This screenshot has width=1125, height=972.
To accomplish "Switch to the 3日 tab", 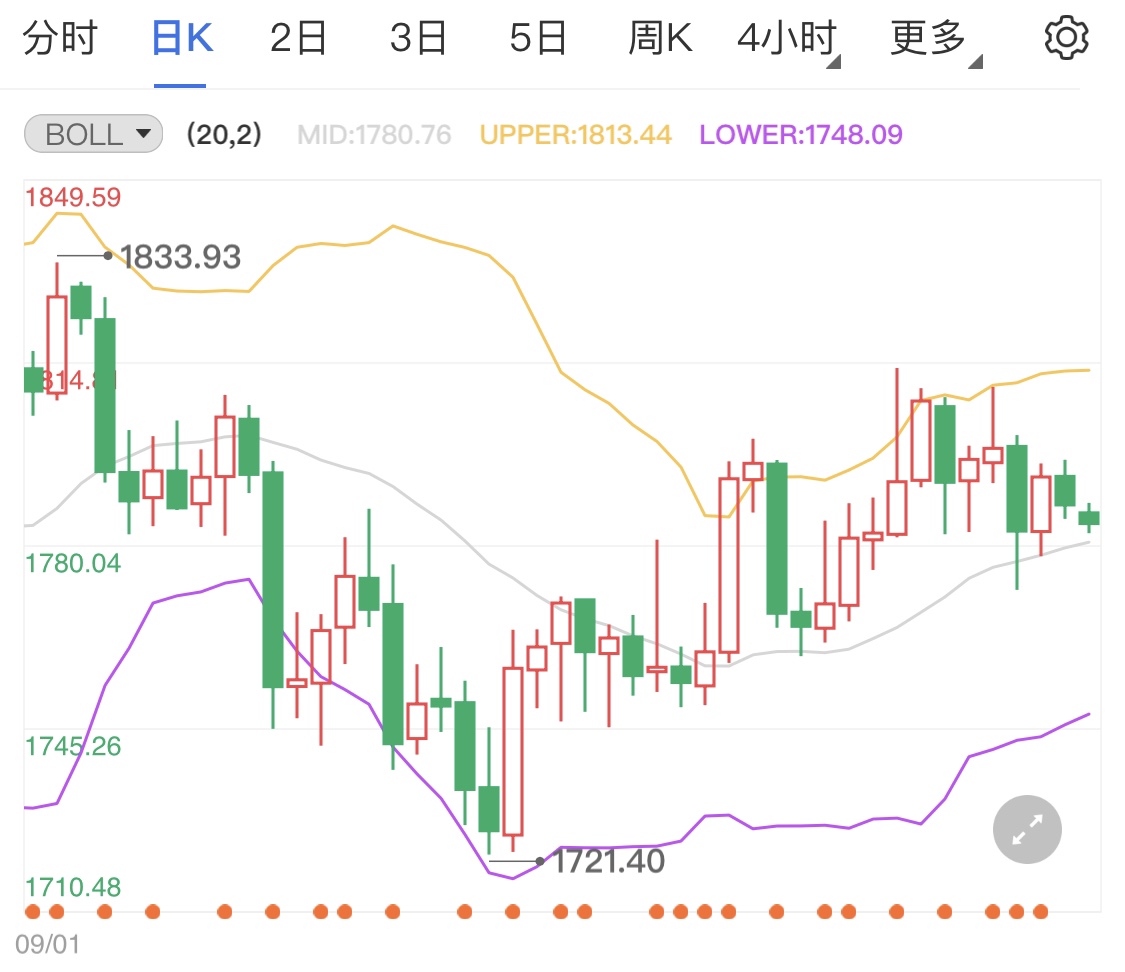I will click(418, 38).
